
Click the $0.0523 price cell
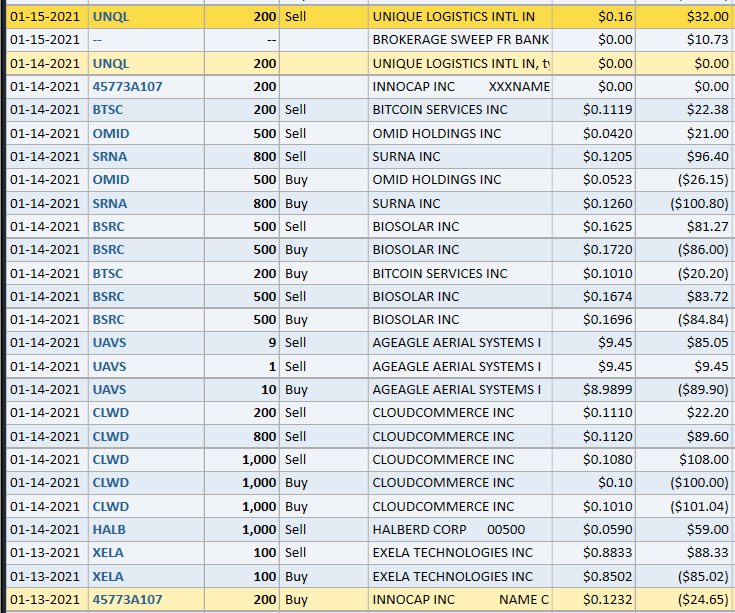point(607,180)
